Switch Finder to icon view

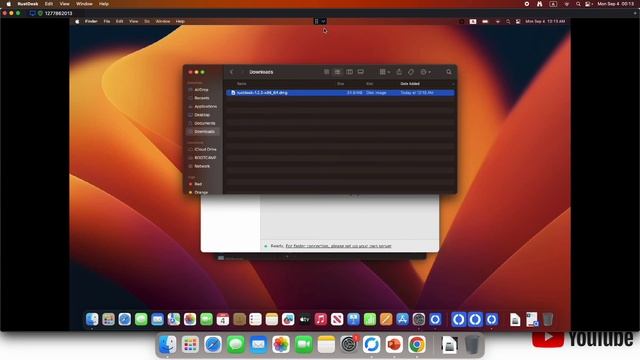[x=327, y=72]
